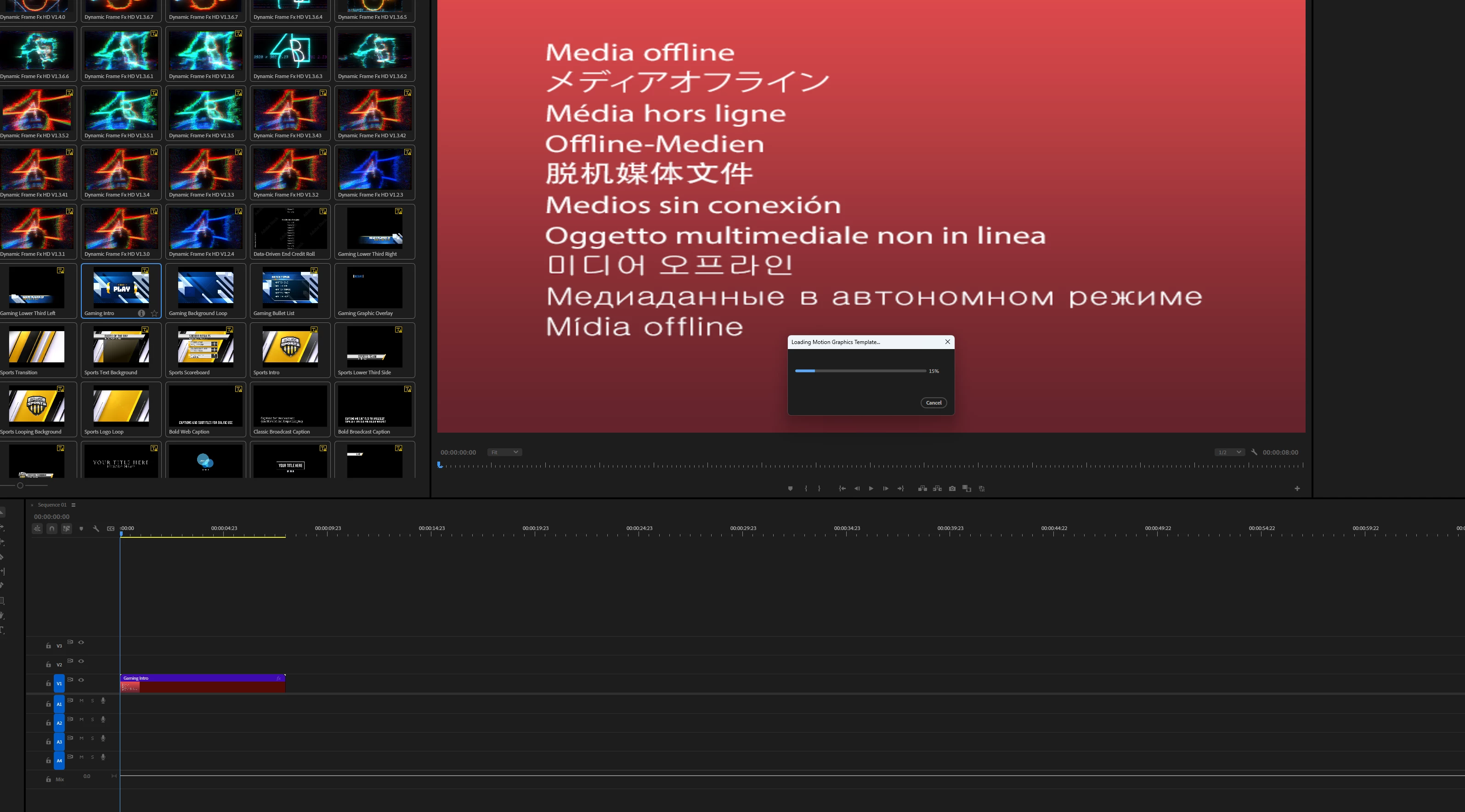1465x812 pixels.
Task: Hide track V1 using eye icon
Action: pyautogui.click(x=81, y=680)
